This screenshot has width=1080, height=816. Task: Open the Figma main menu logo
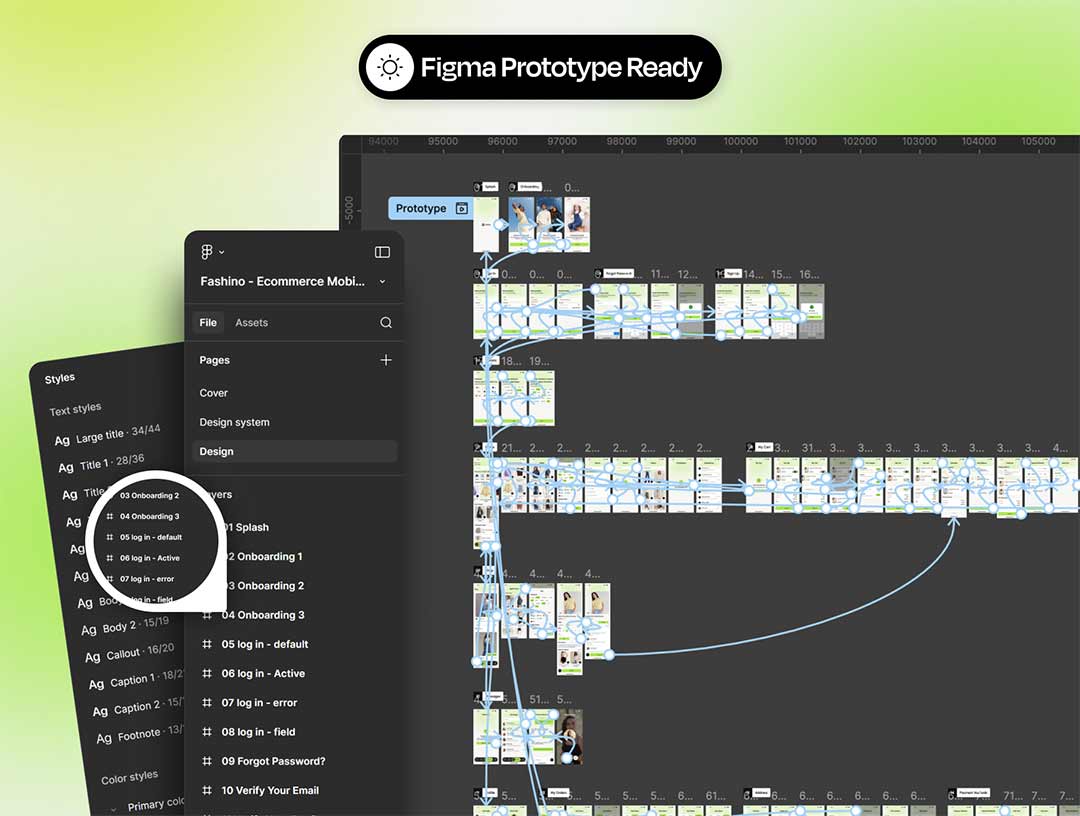pyautogui.click(x=206, y=252)
